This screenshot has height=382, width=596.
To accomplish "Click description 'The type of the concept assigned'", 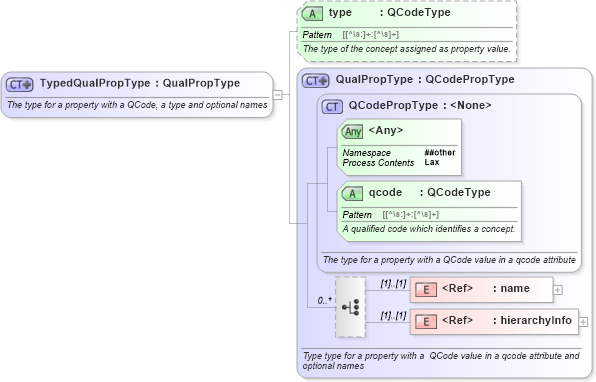I will (406, 49).
